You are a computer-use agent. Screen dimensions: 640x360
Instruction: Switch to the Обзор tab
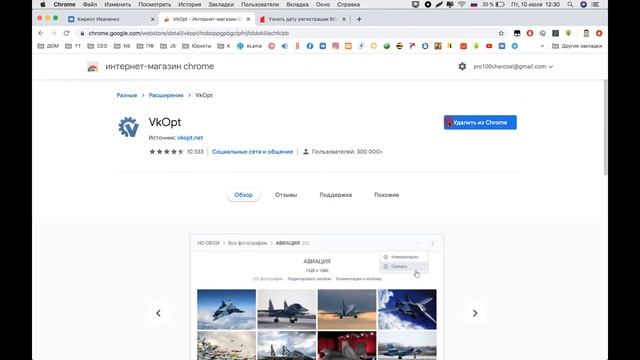[x=243, y=195]
